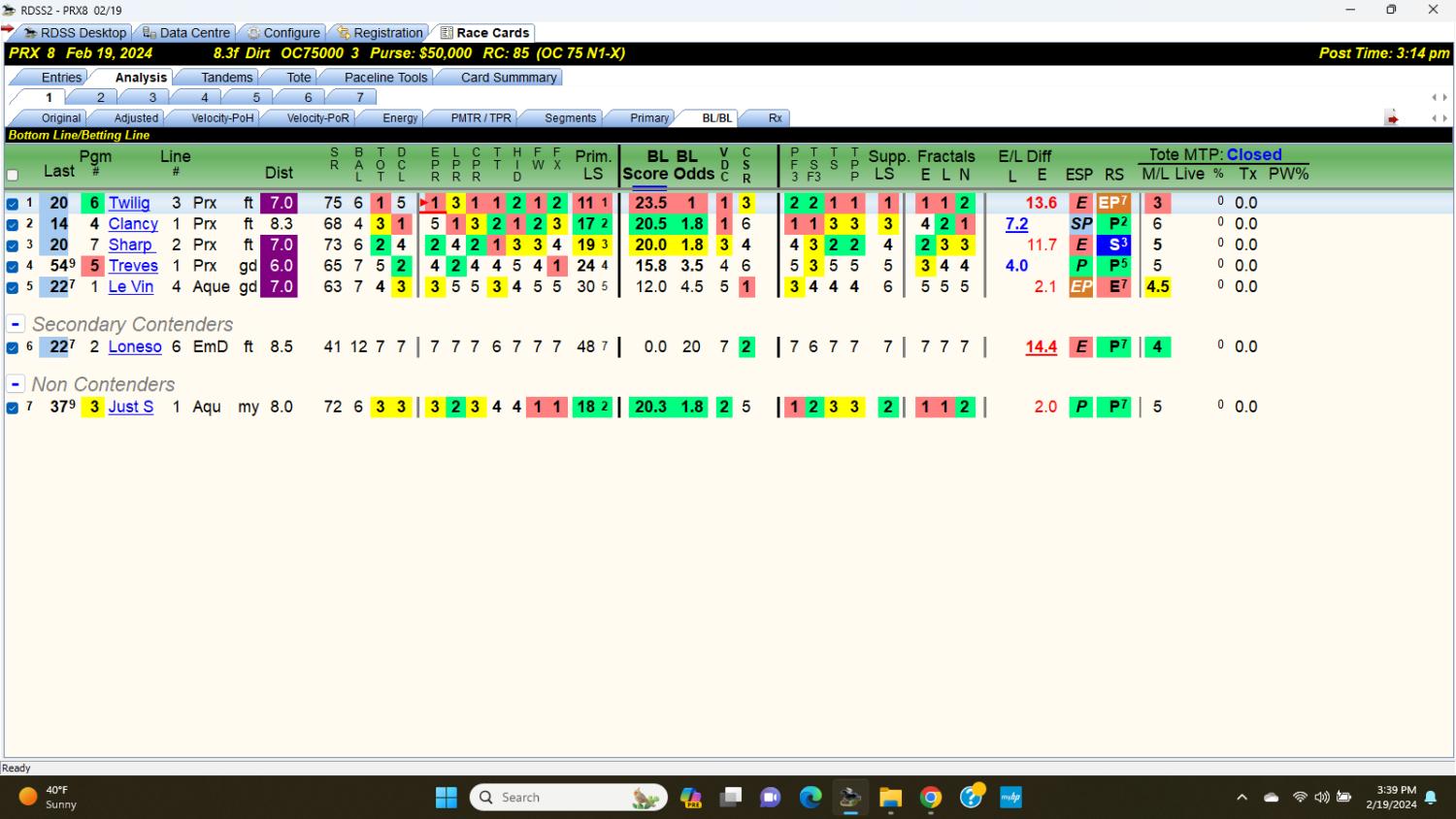The image size is (1456, 819).
Task: Click the Clancy horse link
Action: [x=133, y=224]
